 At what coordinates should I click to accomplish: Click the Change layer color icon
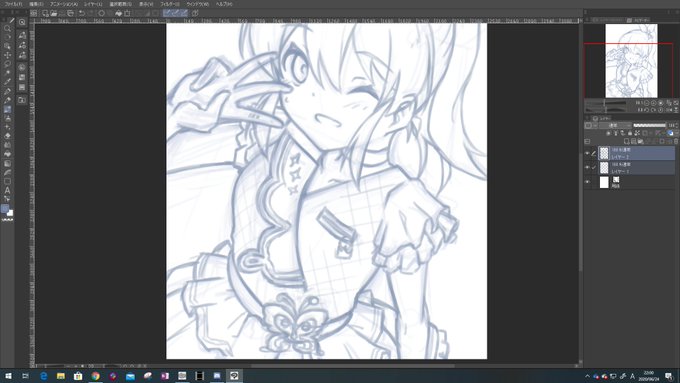[x=670, y=133]
